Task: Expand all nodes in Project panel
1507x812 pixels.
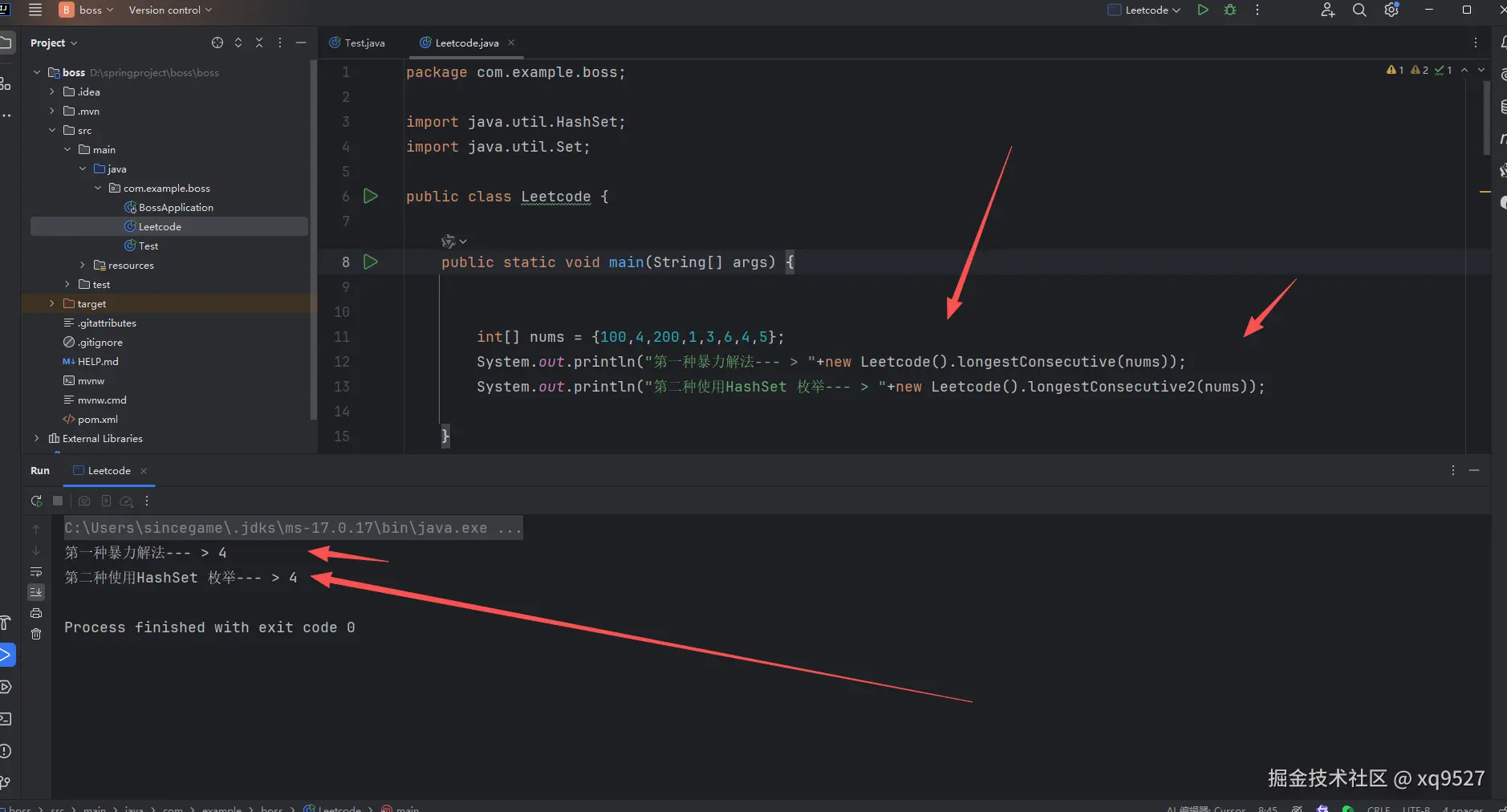Action: click(x=238, y=43)
